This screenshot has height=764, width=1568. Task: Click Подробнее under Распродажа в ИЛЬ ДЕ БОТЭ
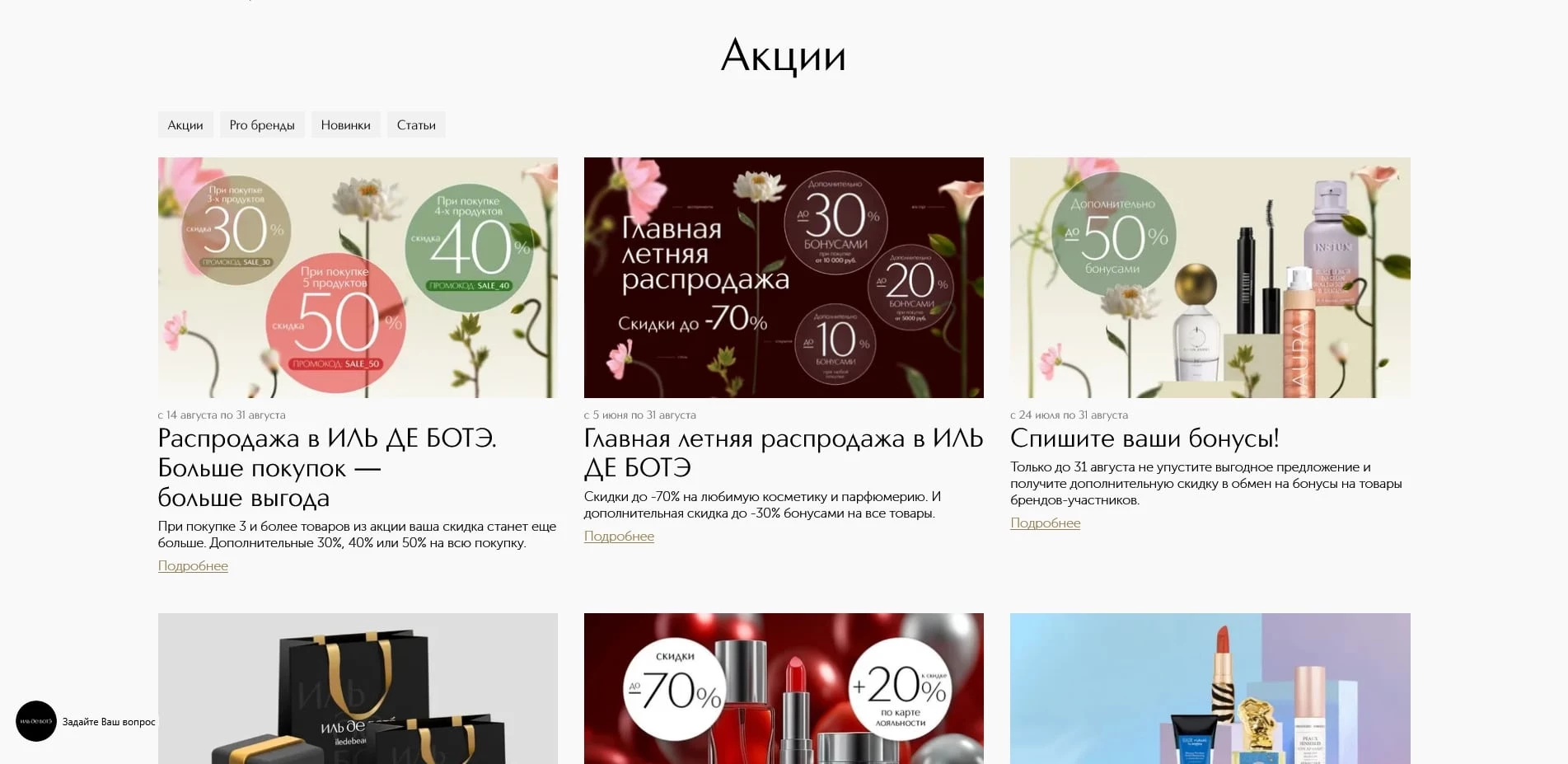[x=193, y=566]
